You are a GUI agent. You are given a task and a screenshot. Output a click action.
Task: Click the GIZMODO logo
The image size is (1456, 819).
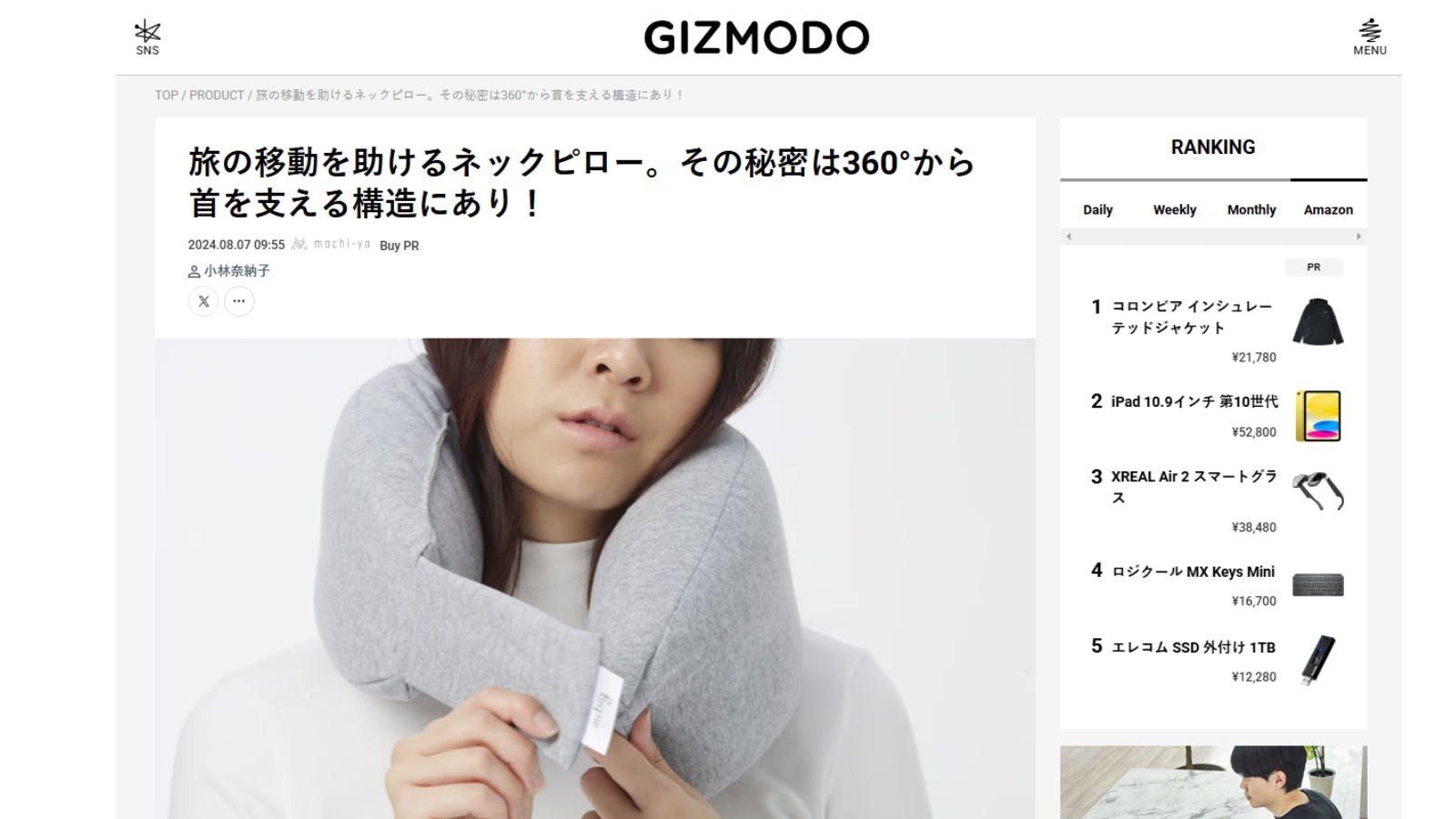pyautogui.click(x=757, y=37)
